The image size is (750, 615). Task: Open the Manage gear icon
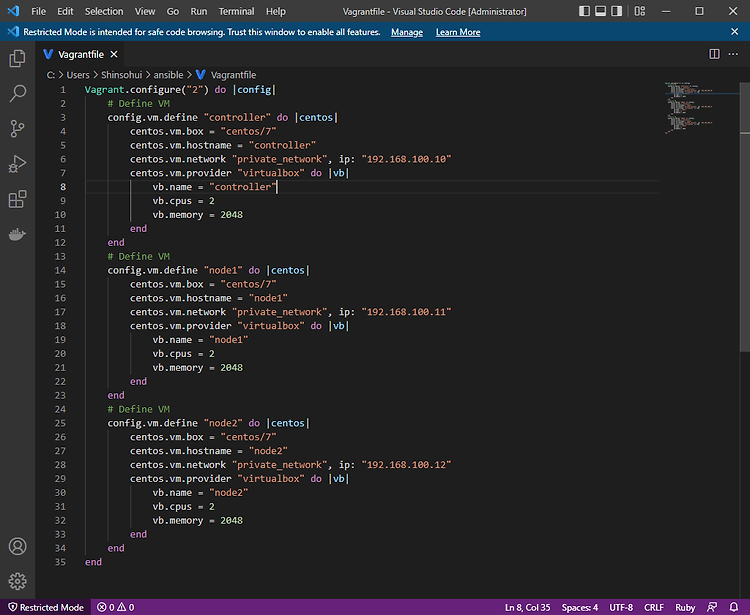[x=17, y=581]
